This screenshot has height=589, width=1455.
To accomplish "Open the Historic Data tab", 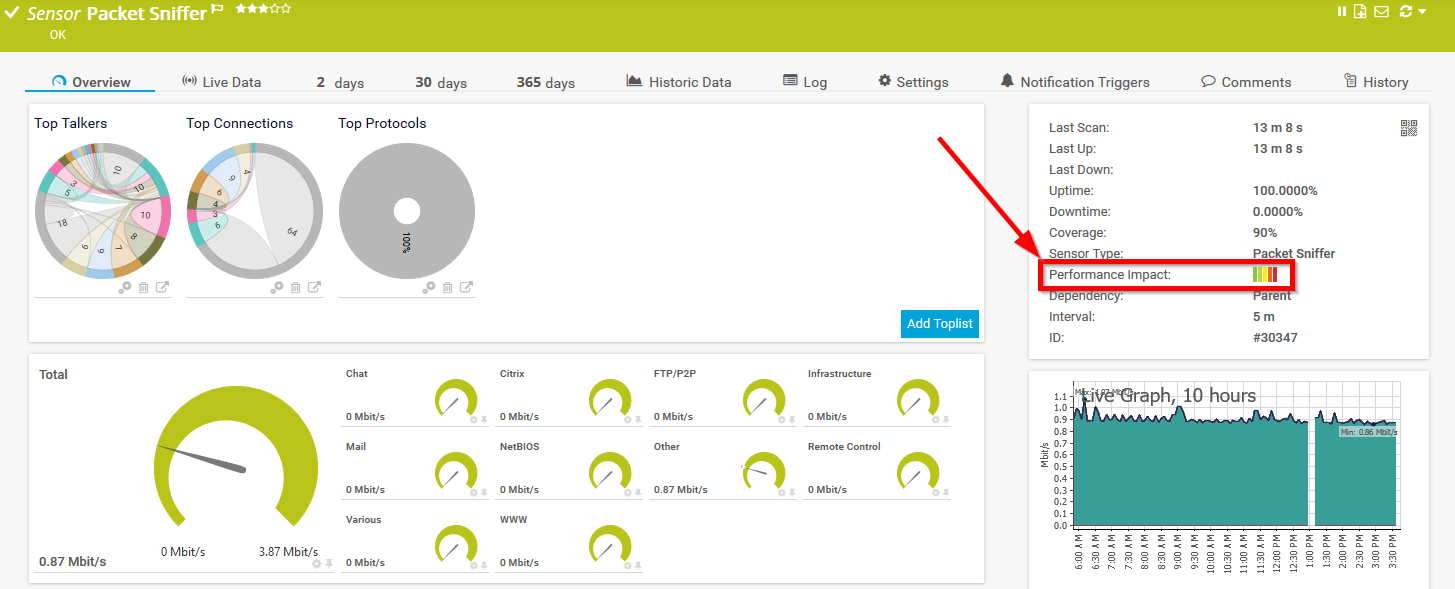I will [x=679, y=82].
